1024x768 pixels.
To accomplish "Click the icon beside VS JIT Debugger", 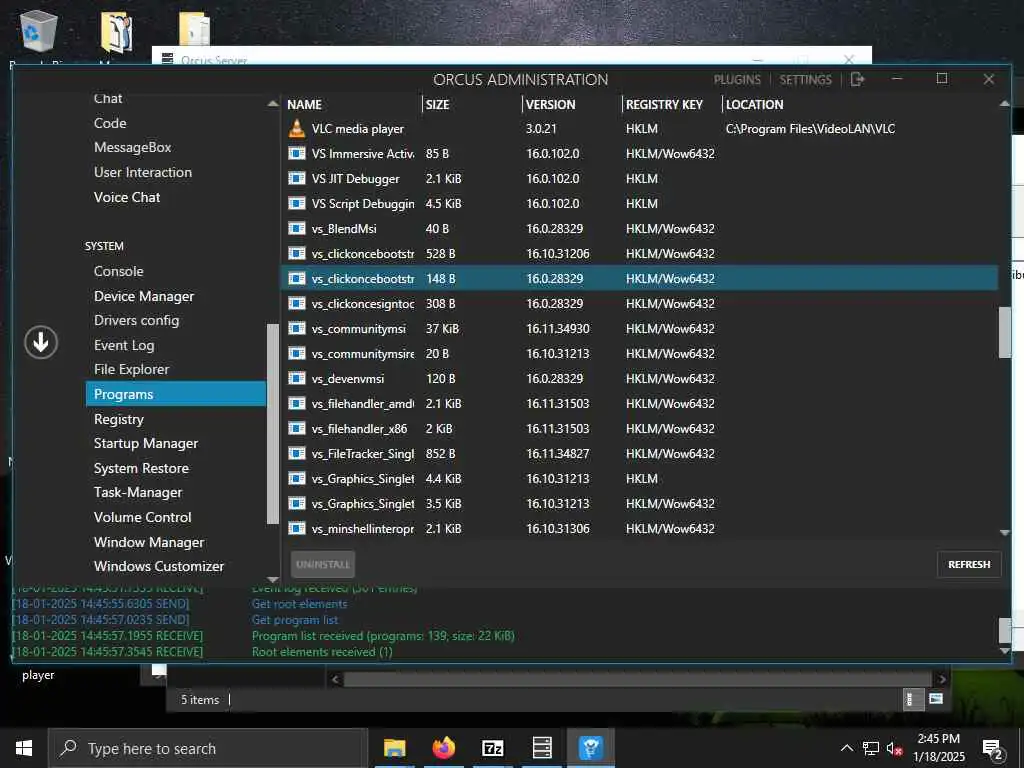I will 296,178.
